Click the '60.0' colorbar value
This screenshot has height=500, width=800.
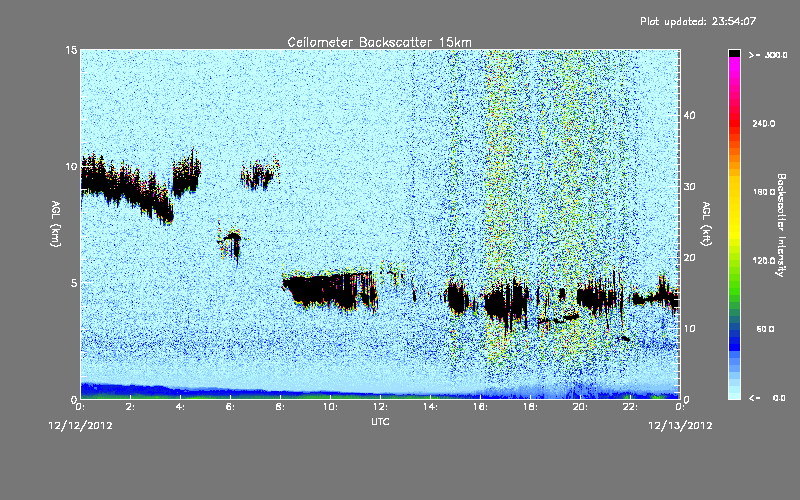click(x=765, y=329)
